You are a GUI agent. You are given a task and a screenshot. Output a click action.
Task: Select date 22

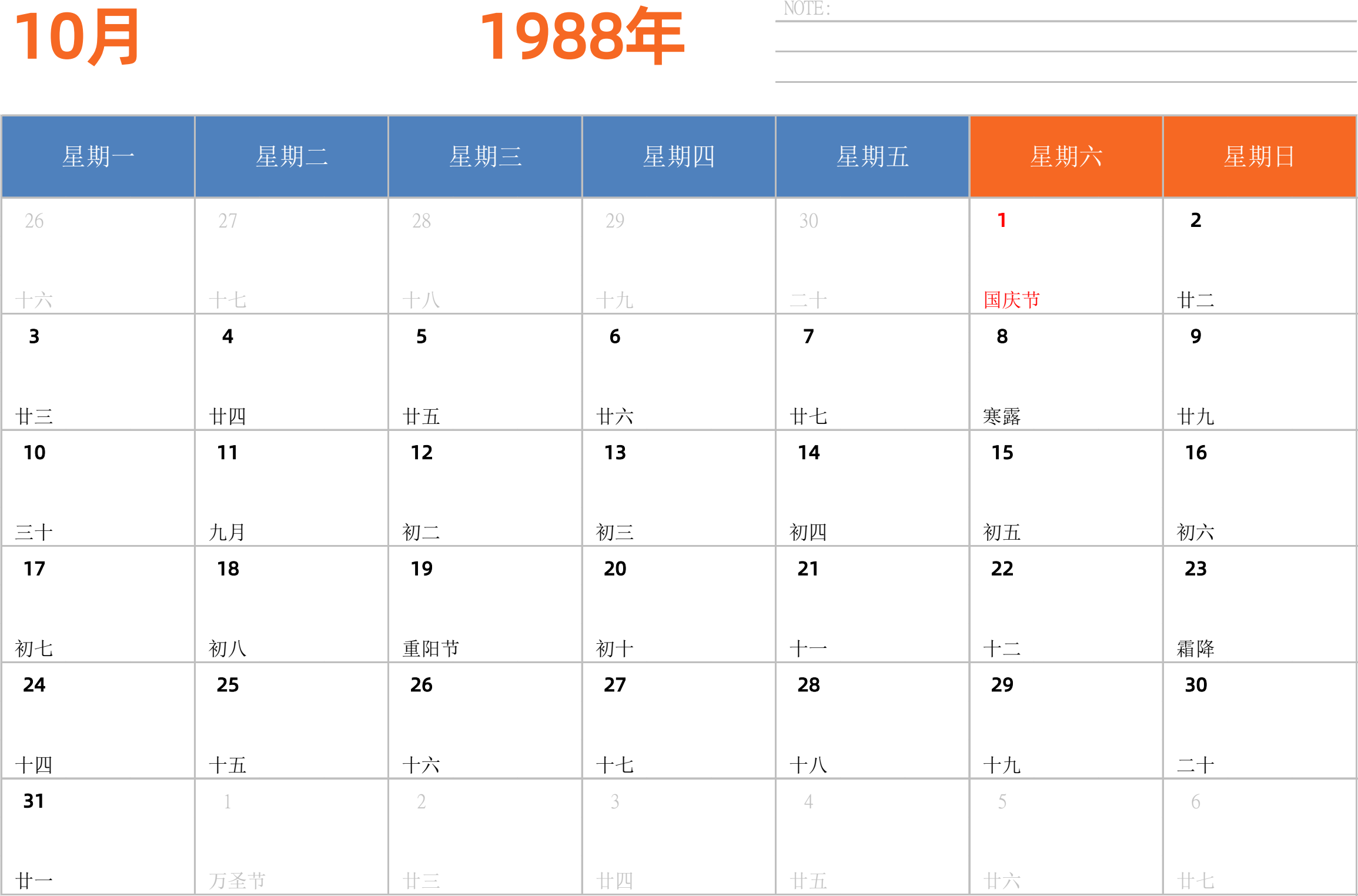click(1002, 569)
